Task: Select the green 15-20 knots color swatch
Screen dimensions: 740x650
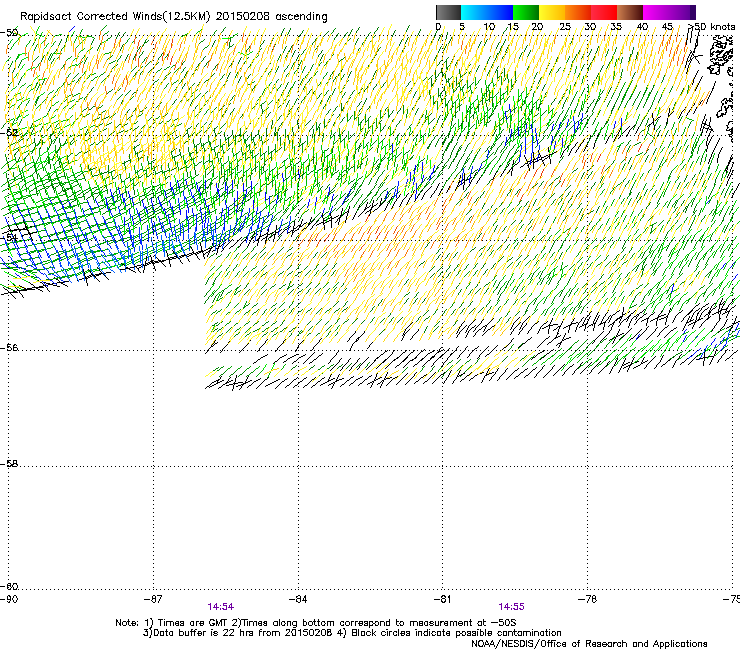Action: point(526,12)
